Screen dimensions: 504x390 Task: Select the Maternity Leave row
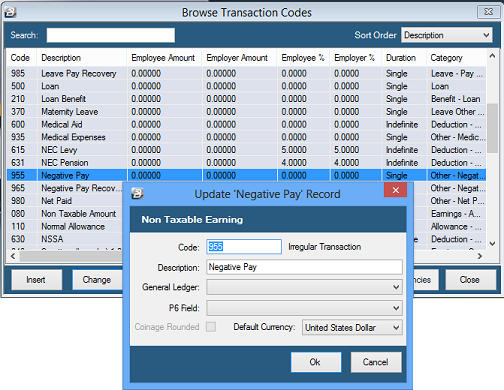coord(246,112)
